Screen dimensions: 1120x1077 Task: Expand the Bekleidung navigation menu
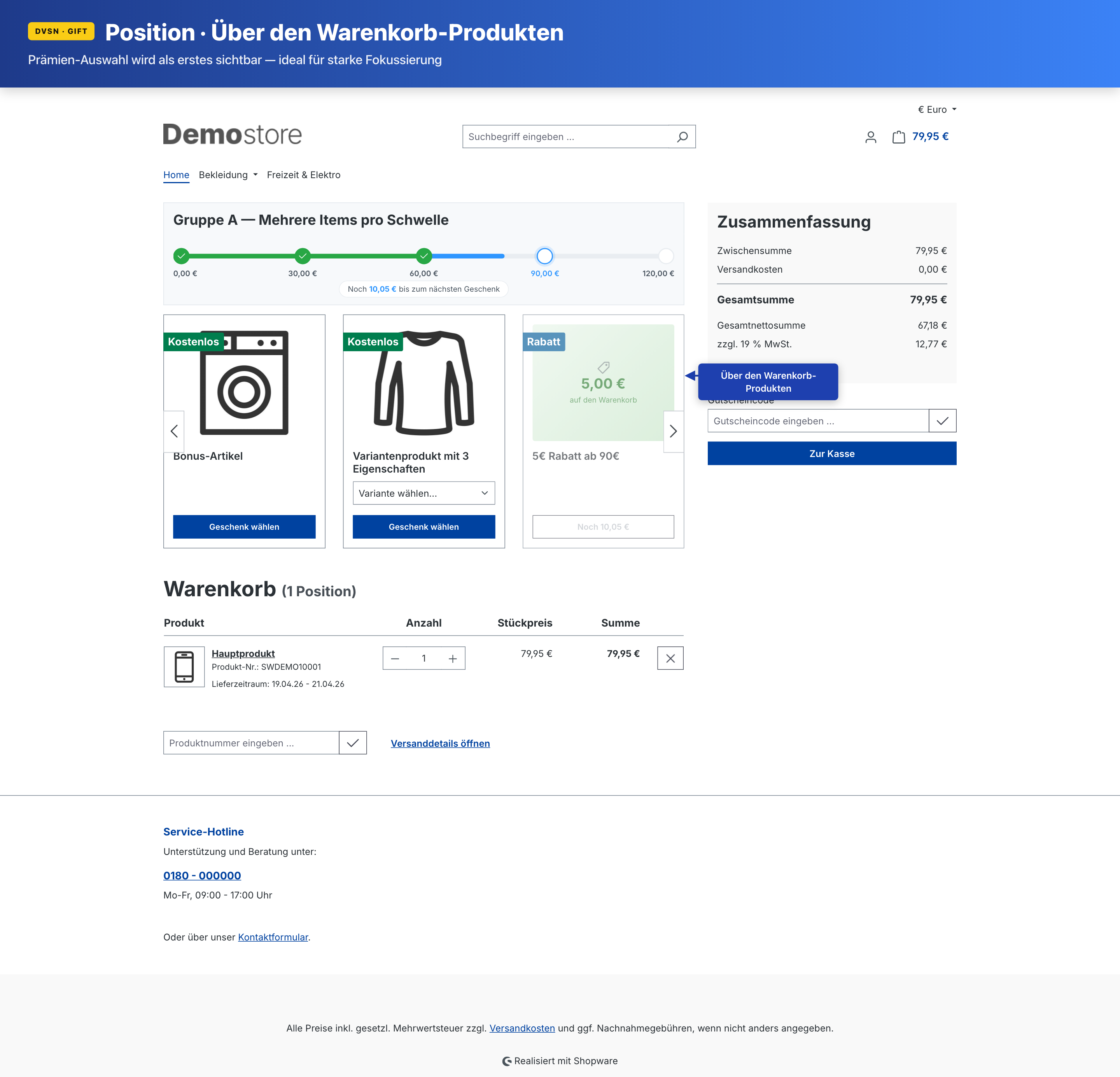(228, 175)
